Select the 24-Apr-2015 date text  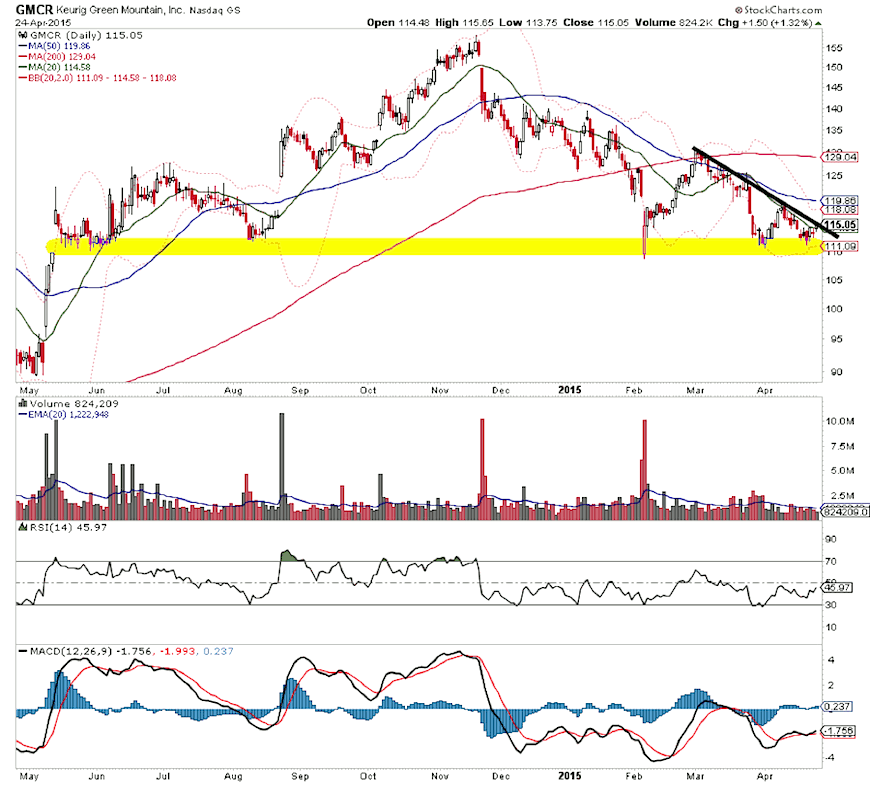(x=43, y=23)
